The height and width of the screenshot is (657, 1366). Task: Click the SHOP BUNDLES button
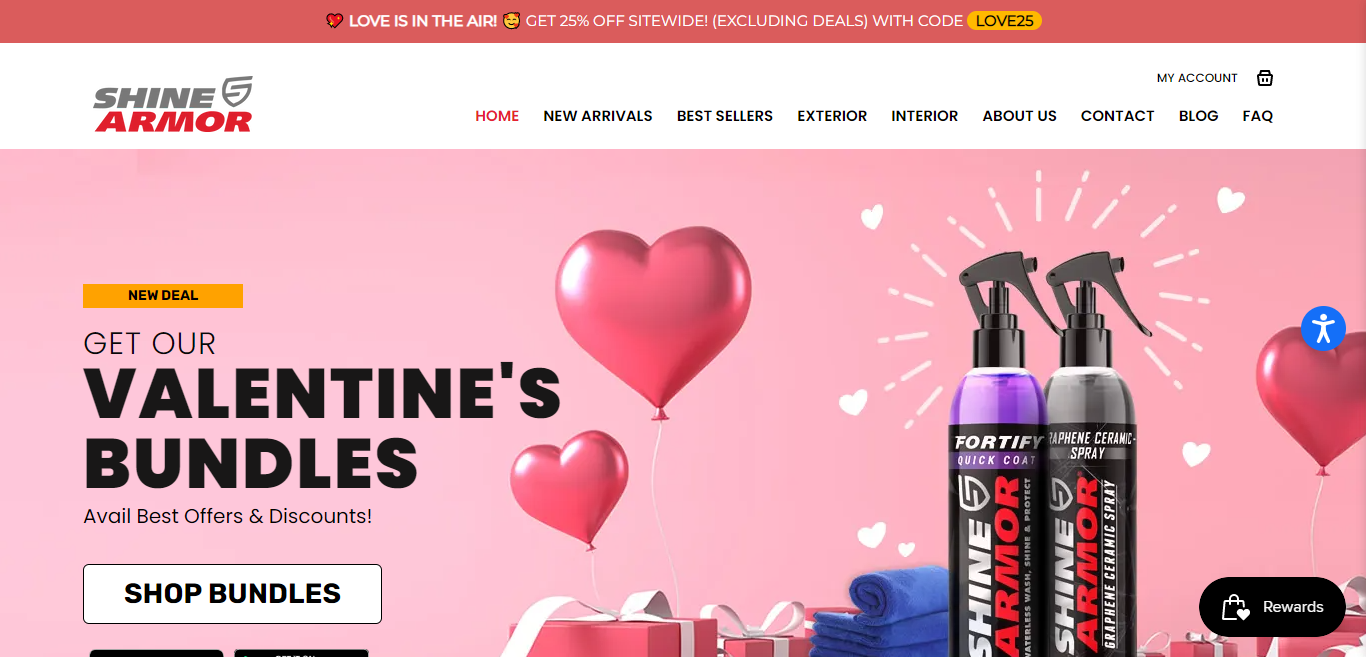pyautogui.click(x=232, y=594)
